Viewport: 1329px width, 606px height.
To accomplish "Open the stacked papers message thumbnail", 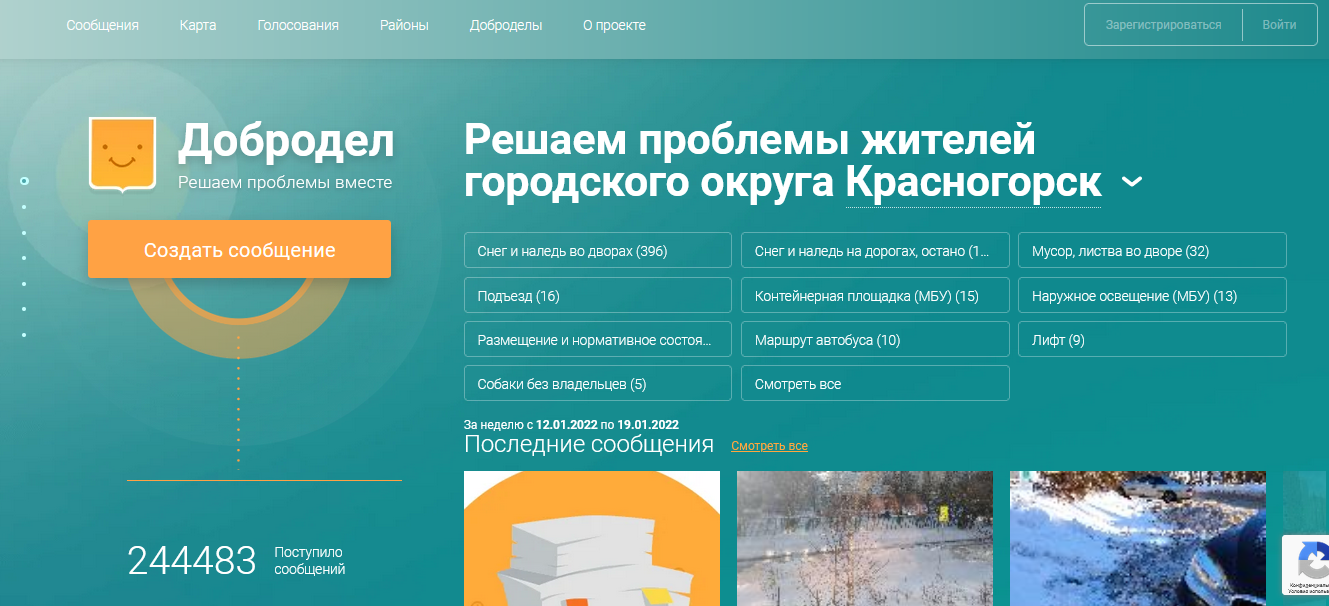I will pyautogui.click(x=591, y=538).
